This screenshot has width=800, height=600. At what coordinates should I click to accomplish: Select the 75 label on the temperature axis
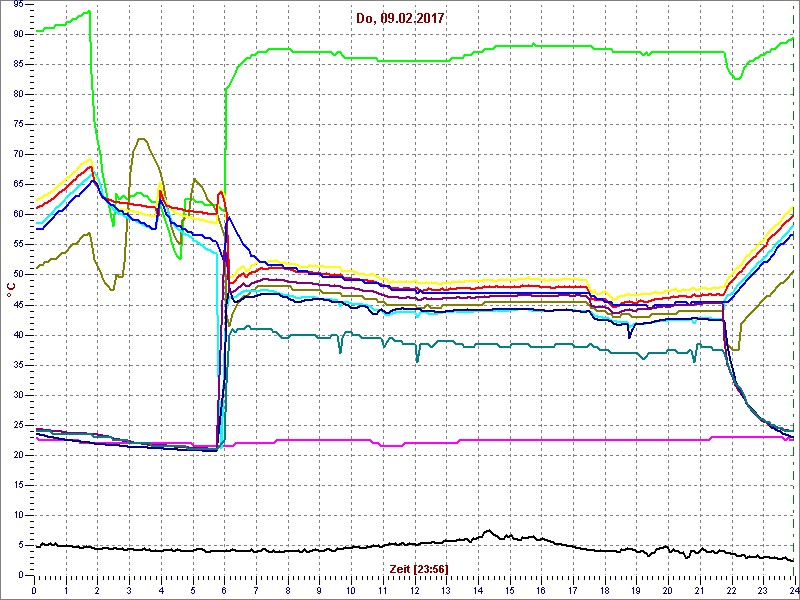17,124
